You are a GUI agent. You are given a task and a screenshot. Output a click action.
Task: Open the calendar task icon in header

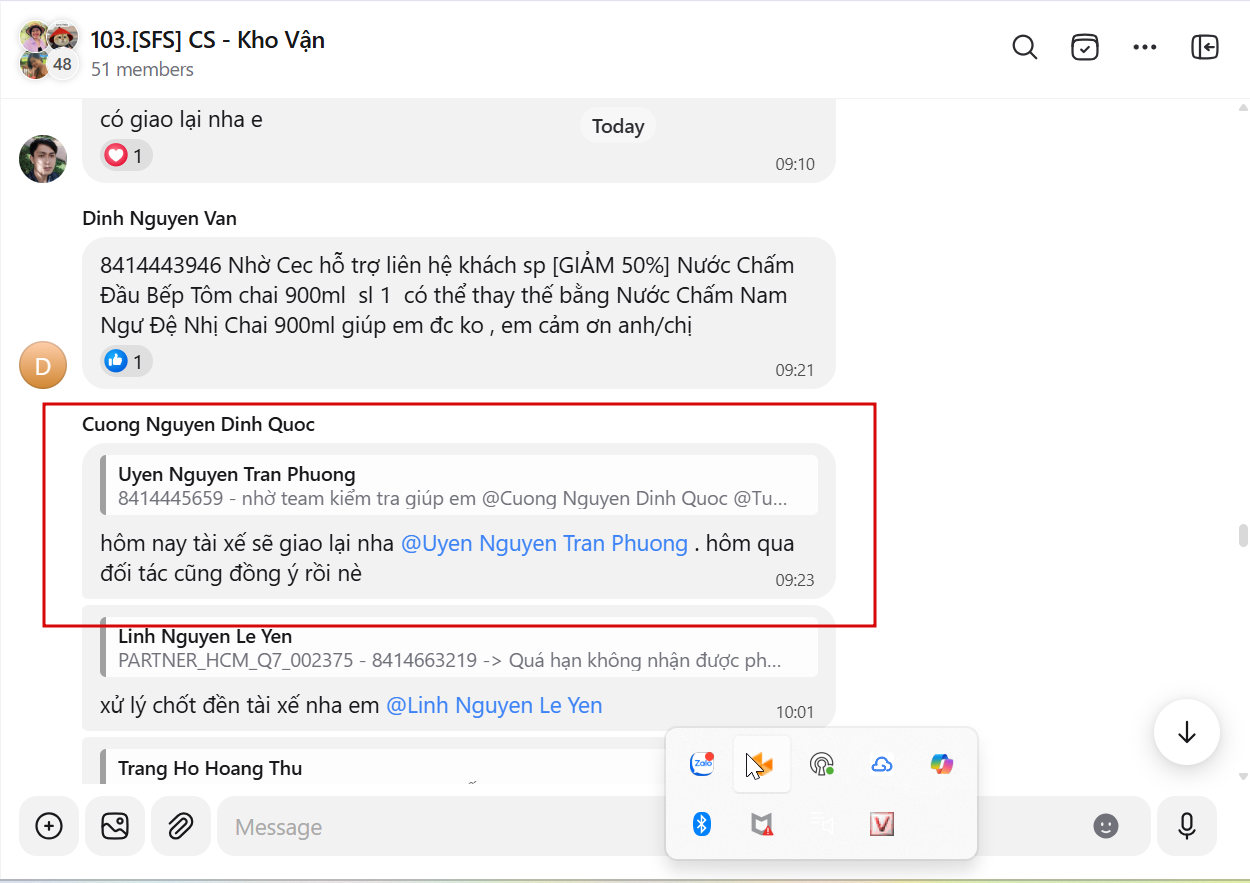pyautogui.click(x=1085, y=47)
